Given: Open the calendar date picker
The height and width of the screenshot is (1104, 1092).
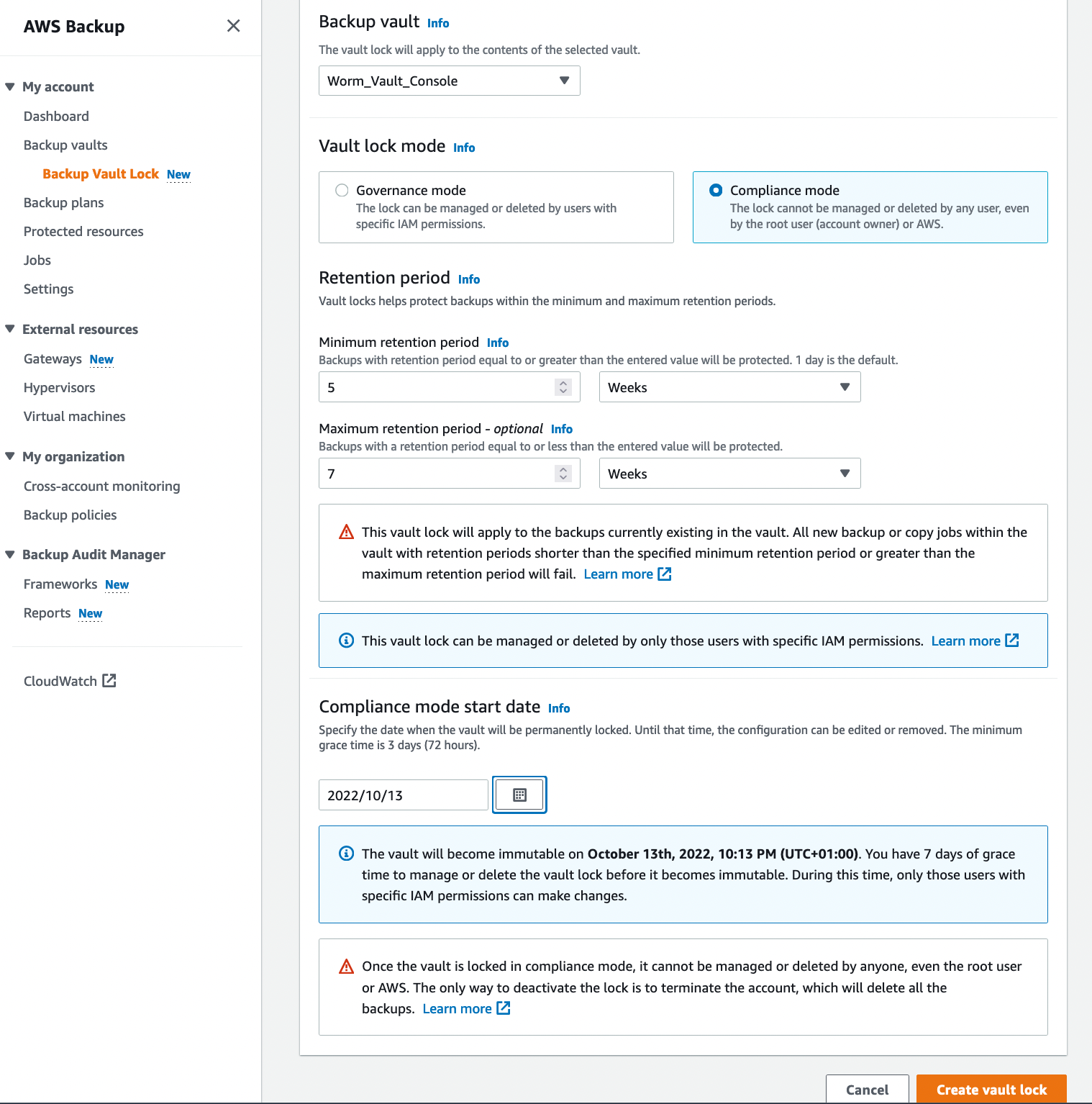Looking at the screenshot, I should point(519,795).
